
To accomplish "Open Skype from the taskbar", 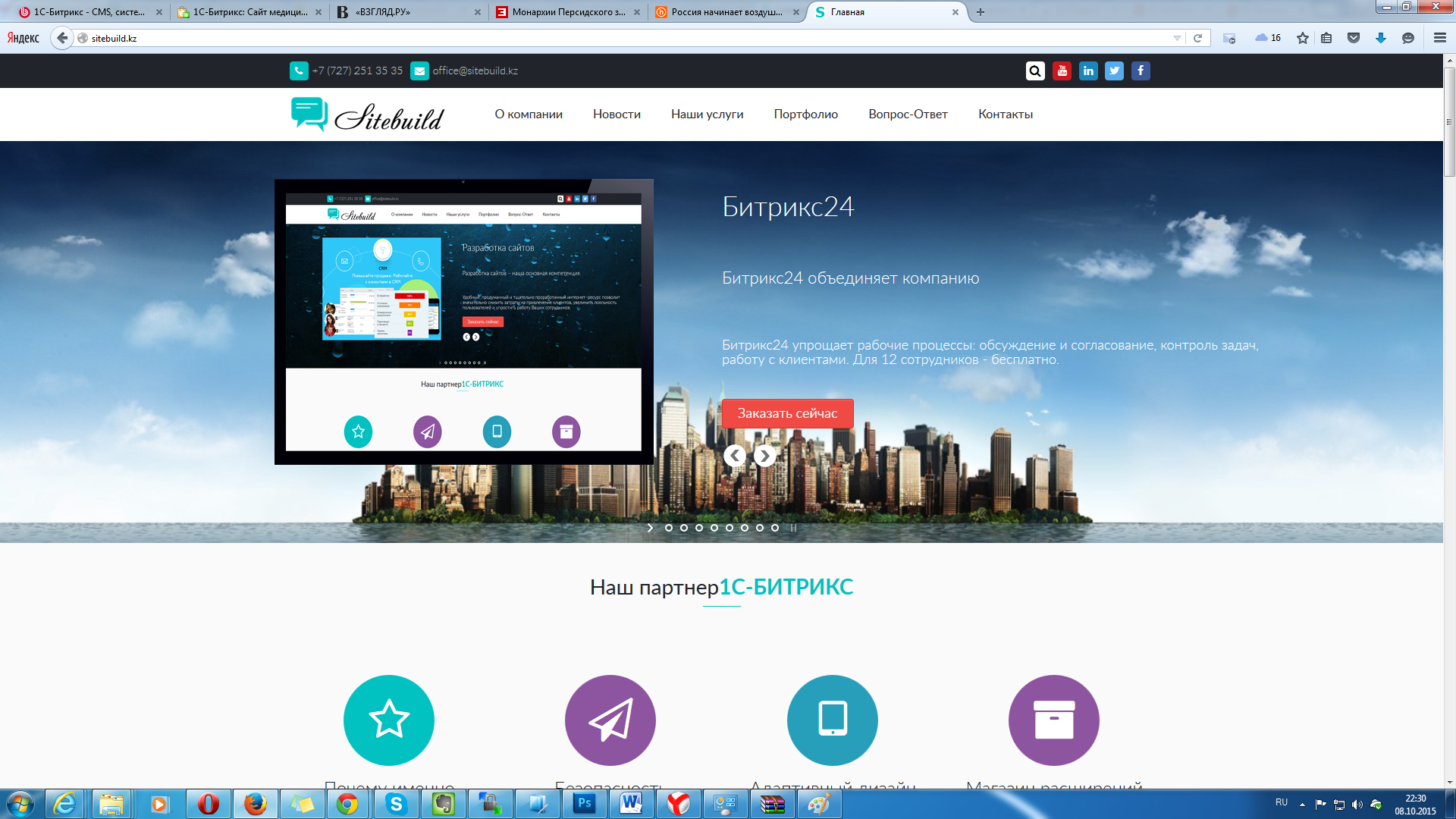I will (x=396, y=804).
